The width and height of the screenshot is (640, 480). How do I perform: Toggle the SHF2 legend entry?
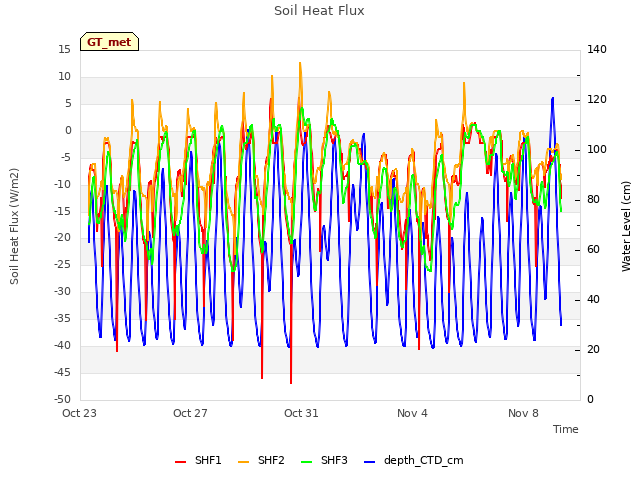click(261, 460)
